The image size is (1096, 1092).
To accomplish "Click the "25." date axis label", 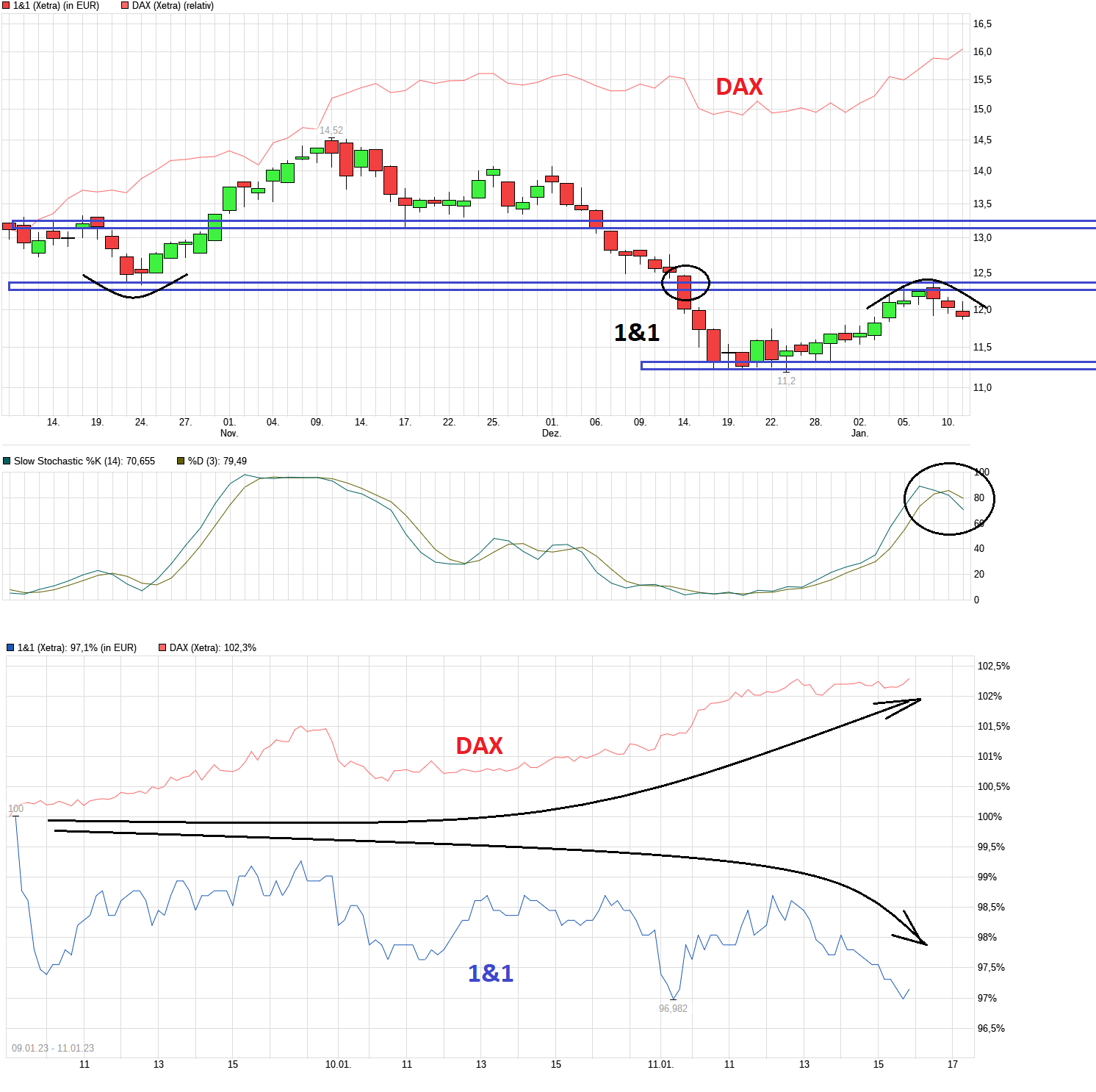I will [493, 423].
